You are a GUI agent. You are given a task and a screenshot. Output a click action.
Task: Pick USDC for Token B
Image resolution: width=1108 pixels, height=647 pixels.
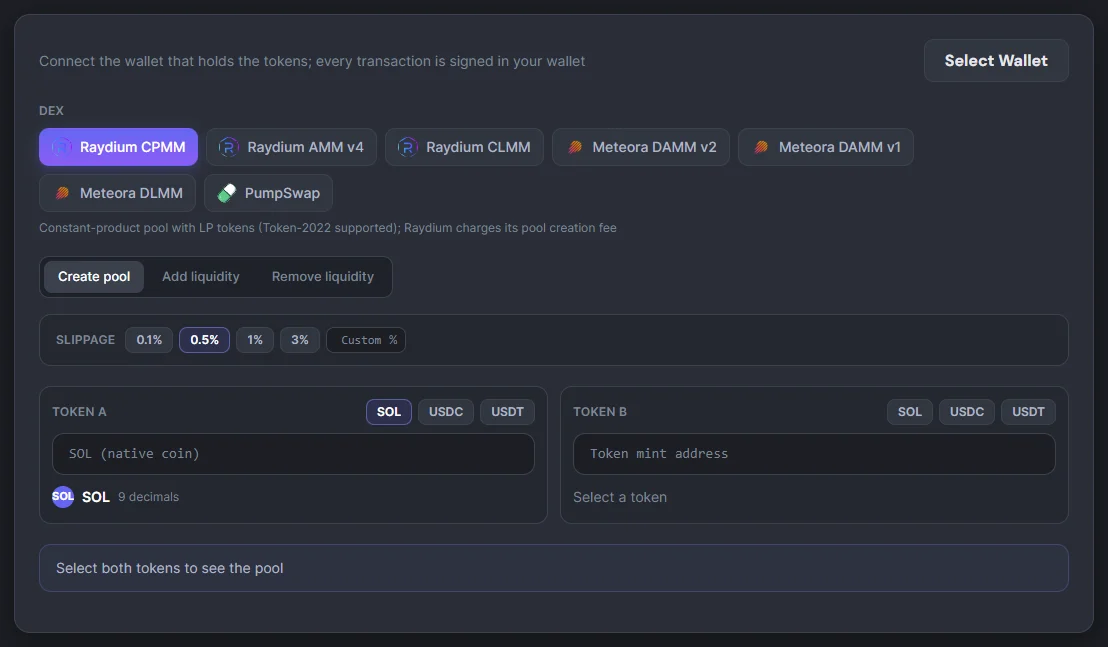pos(967,412)
